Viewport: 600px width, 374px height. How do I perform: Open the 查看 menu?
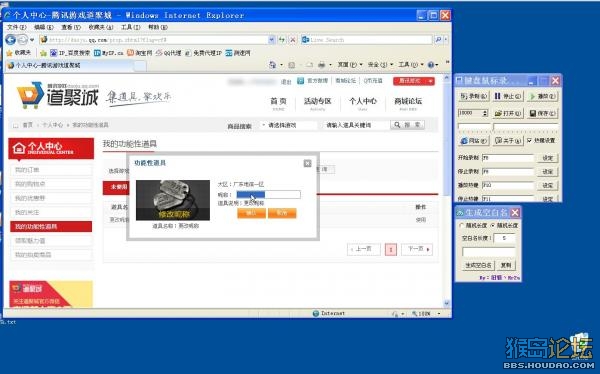[71, 27]
